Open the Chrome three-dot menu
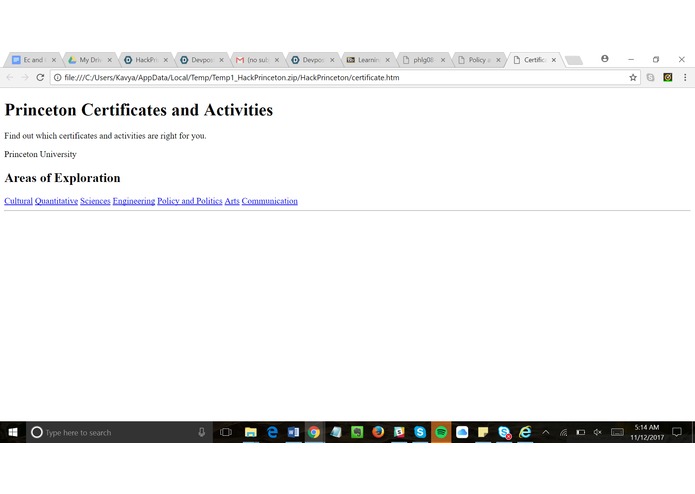This screenshot has width=695, height=494. point(685,78)
